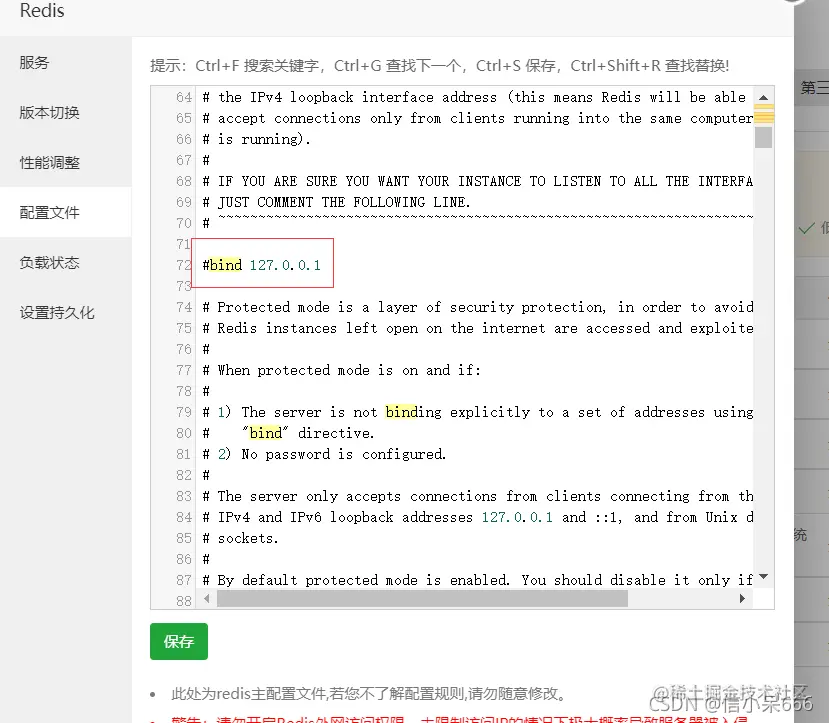Click line '# 2) No password is configured.'
This screenshot has width=829, height=723.
pos(324,454)
